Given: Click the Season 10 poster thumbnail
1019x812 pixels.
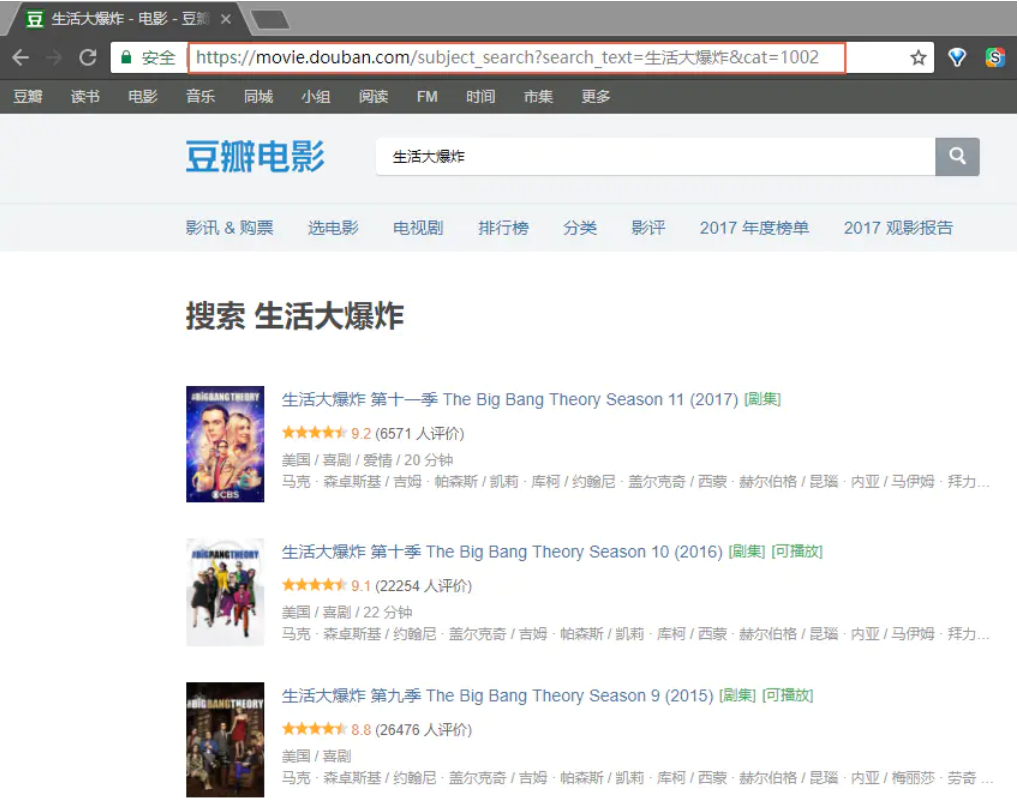Looking at the screenshot, I should (225, 592).
